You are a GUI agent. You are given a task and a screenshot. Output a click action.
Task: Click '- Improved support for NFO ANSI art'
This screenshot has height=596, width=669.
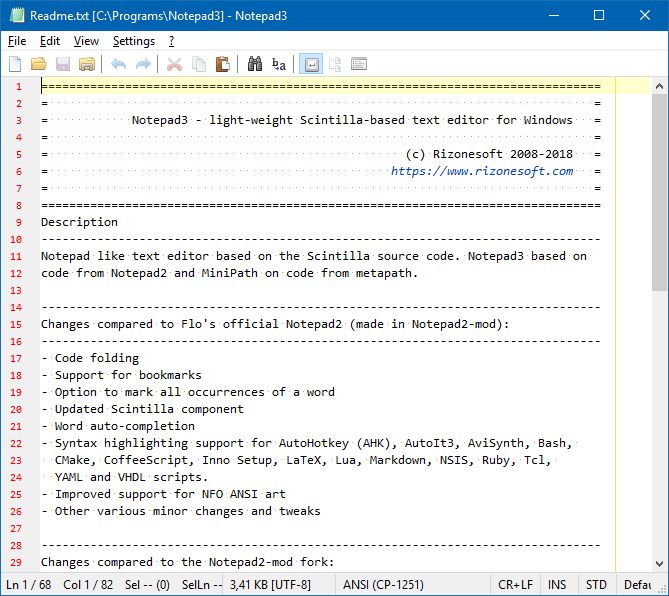tap(163, 494)
